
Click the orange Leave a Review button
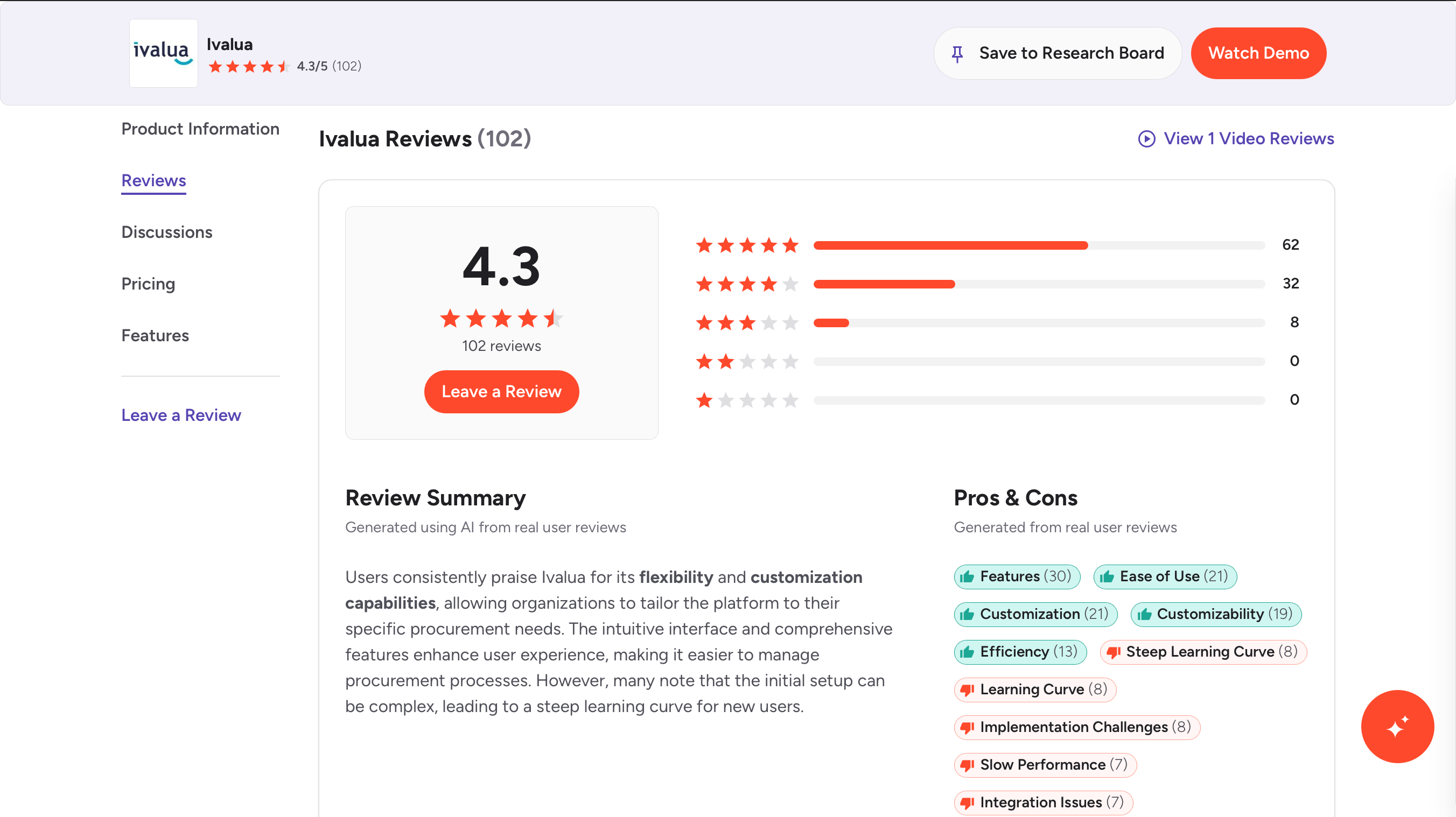pos(501,392)
